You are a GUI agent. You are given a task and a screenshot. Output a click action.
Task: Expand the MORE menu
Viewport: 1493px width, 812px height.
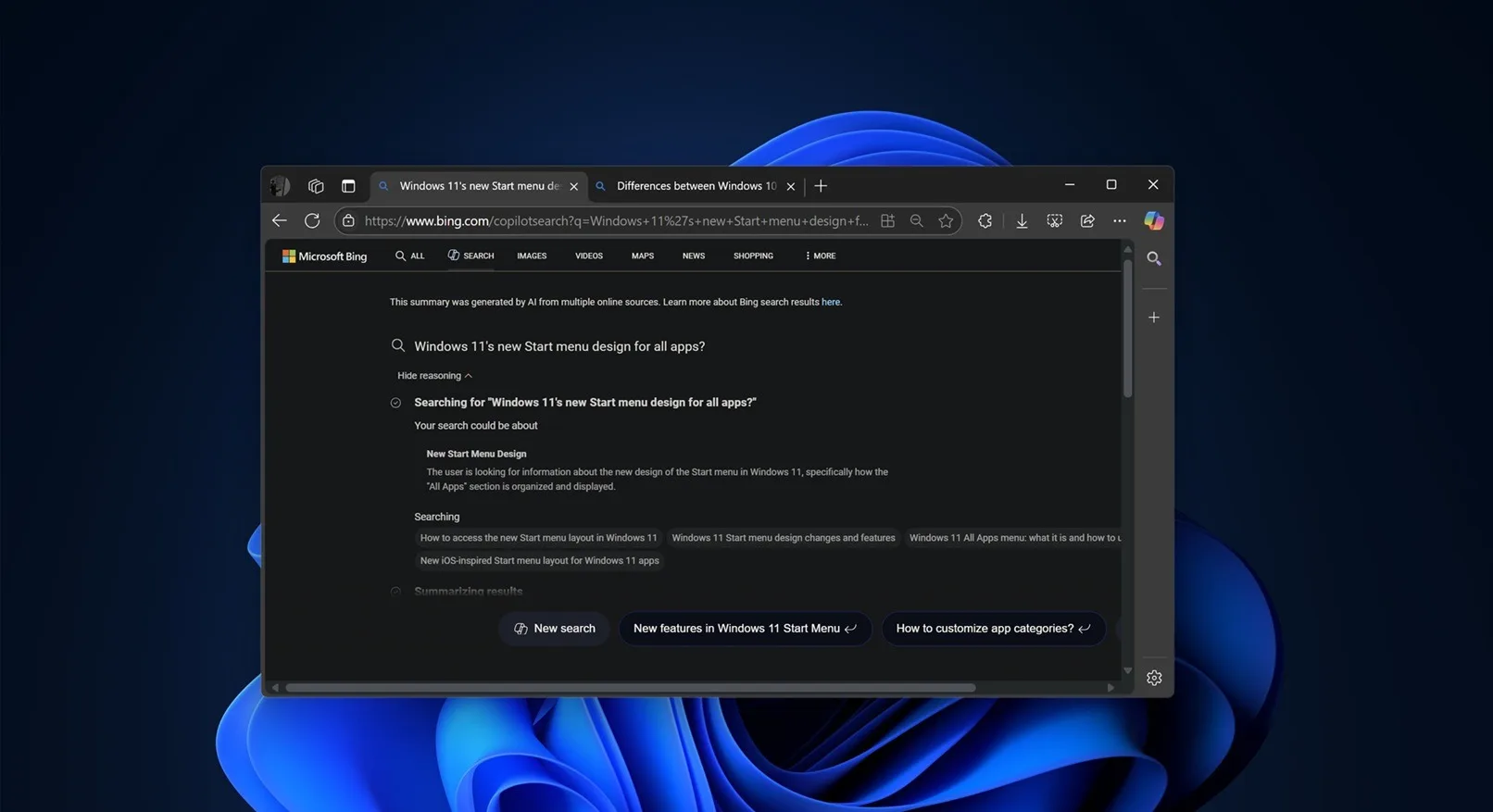(821, 256)
